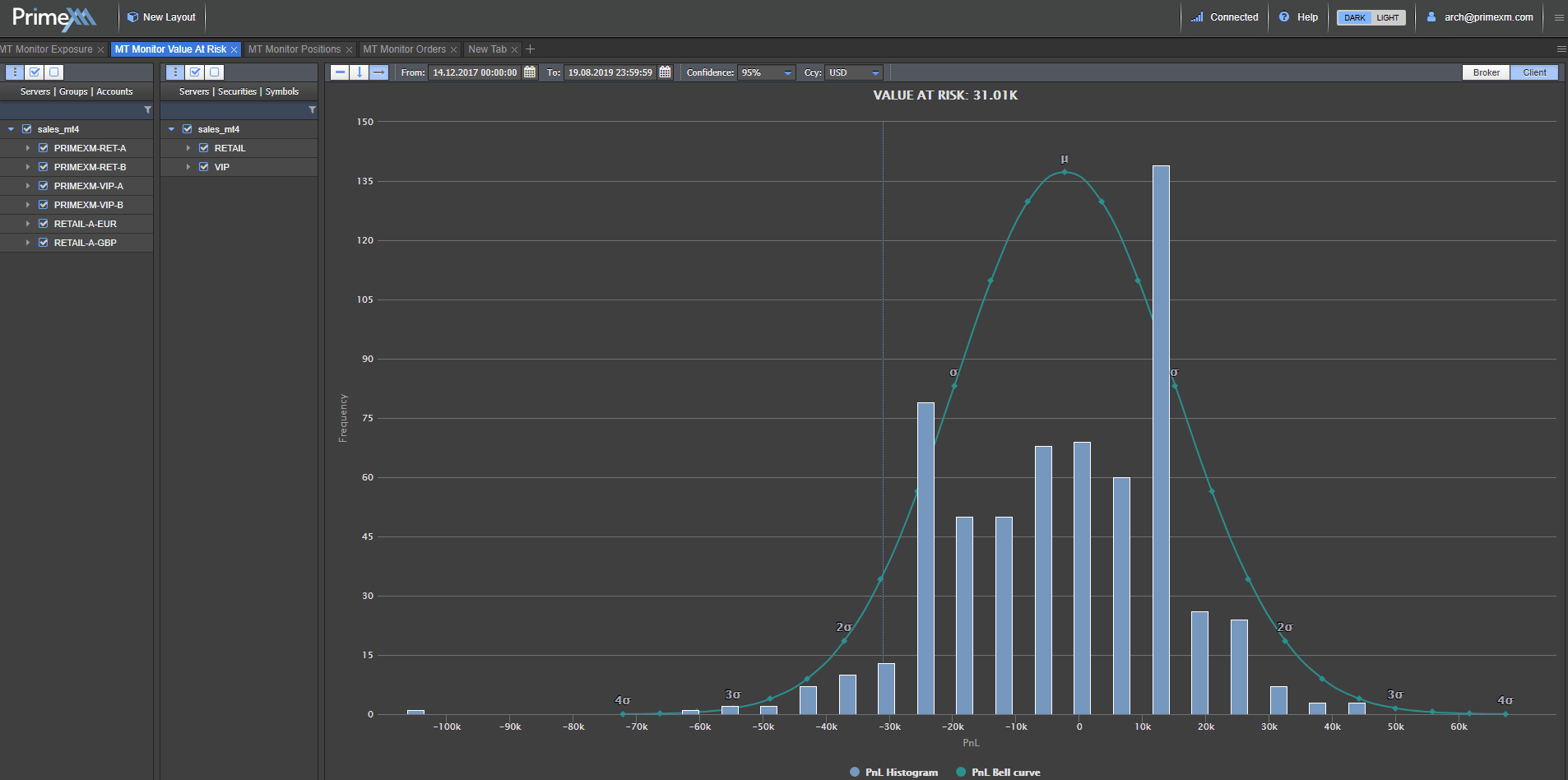
Task: Add a new tab with plus icon
Action: point(531,49)
